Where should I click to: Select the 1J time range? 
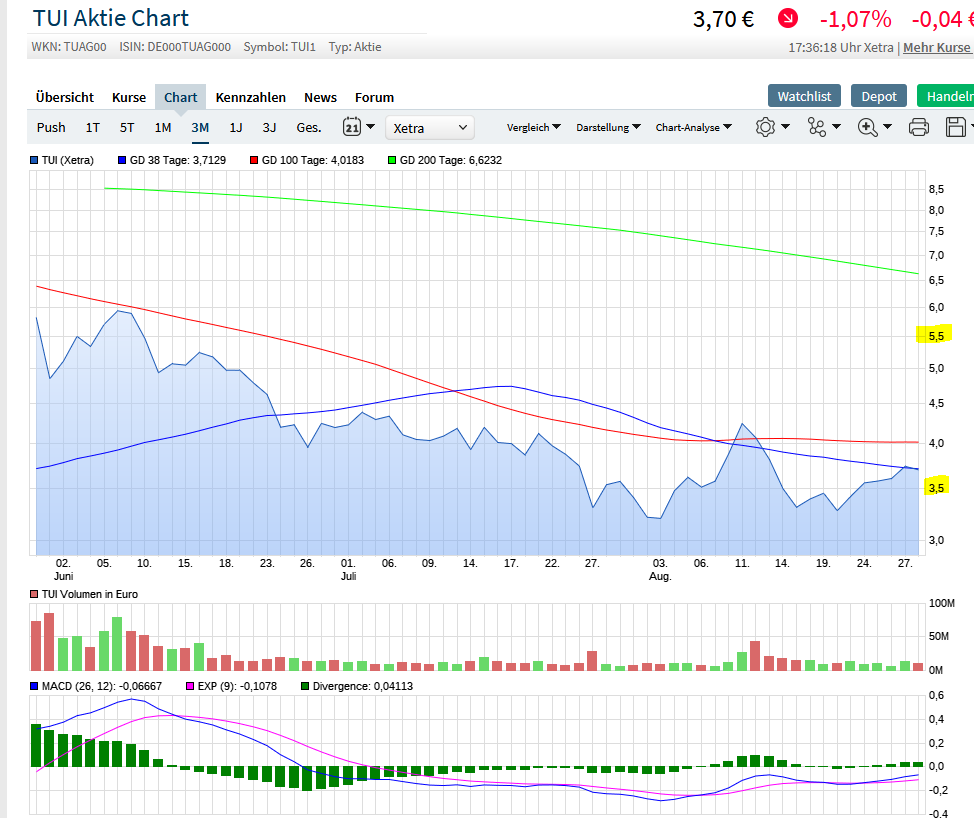pyautogui.click(x=236, y=127)
